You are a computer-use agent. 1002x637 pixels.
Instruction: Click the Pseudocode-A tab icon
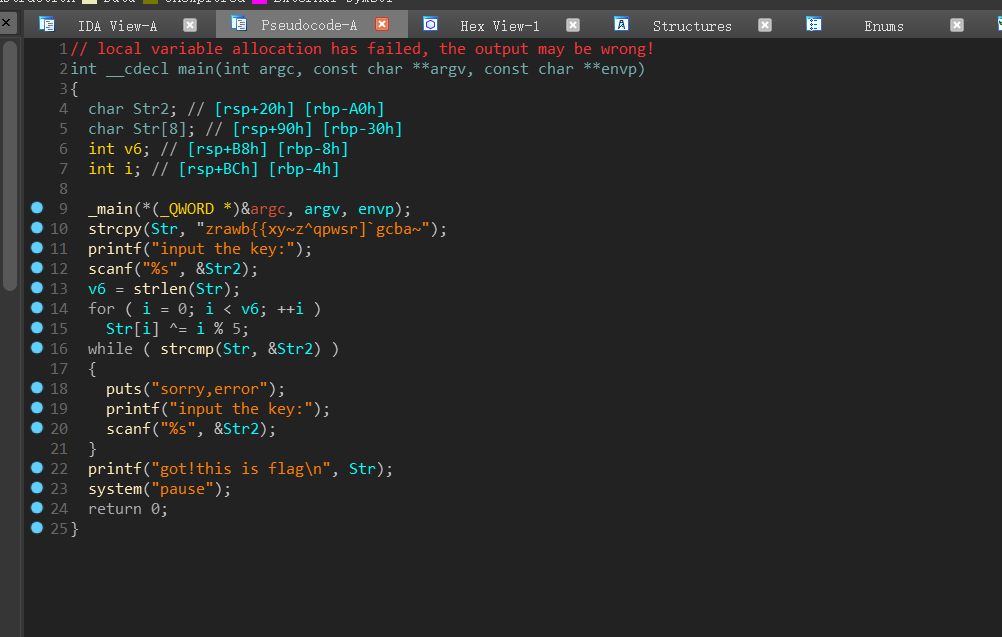(239, 24)
